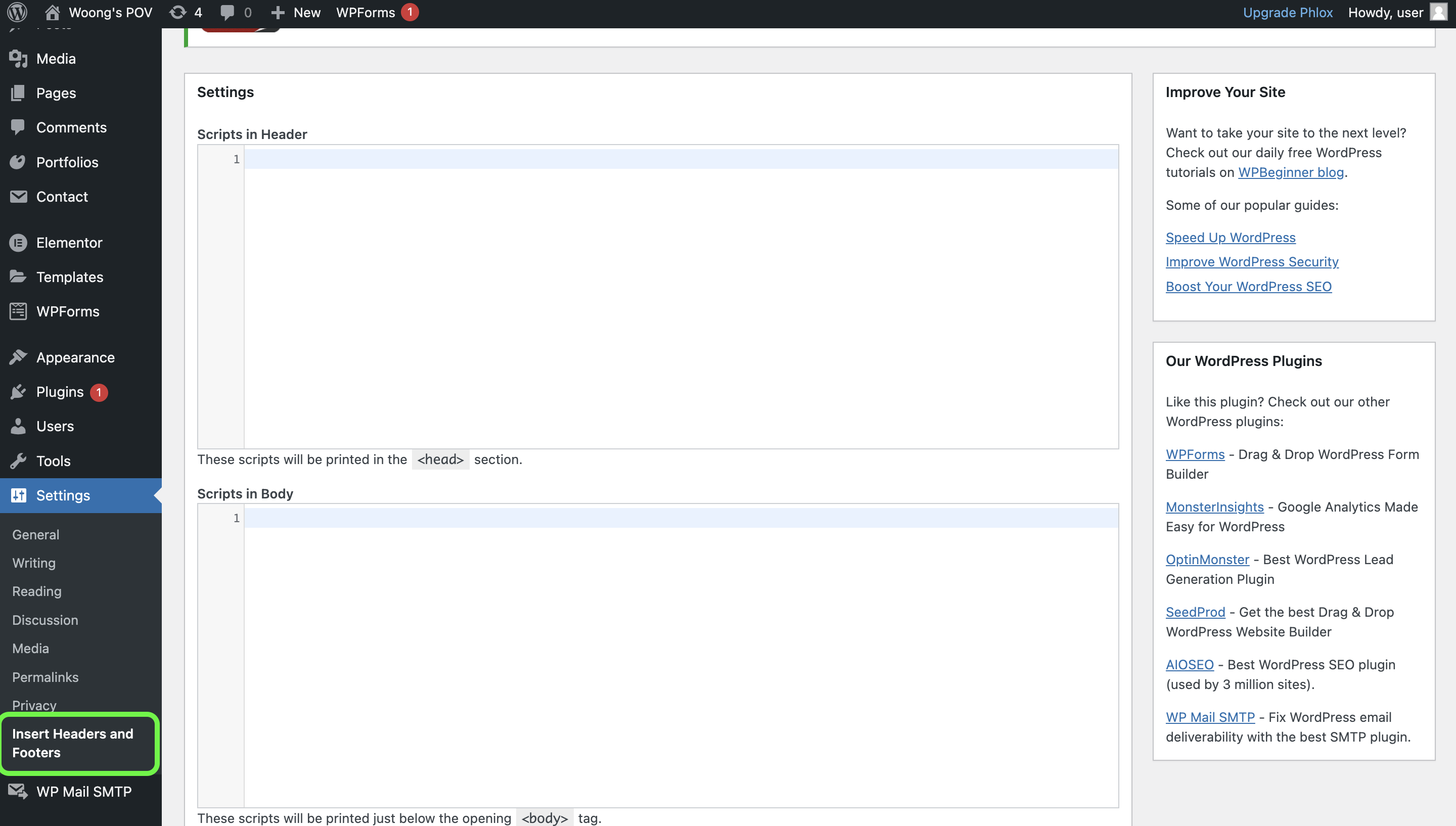Open Elementor from the sidebar
Screen dimensions: 1456x826
tap(69, 242)
